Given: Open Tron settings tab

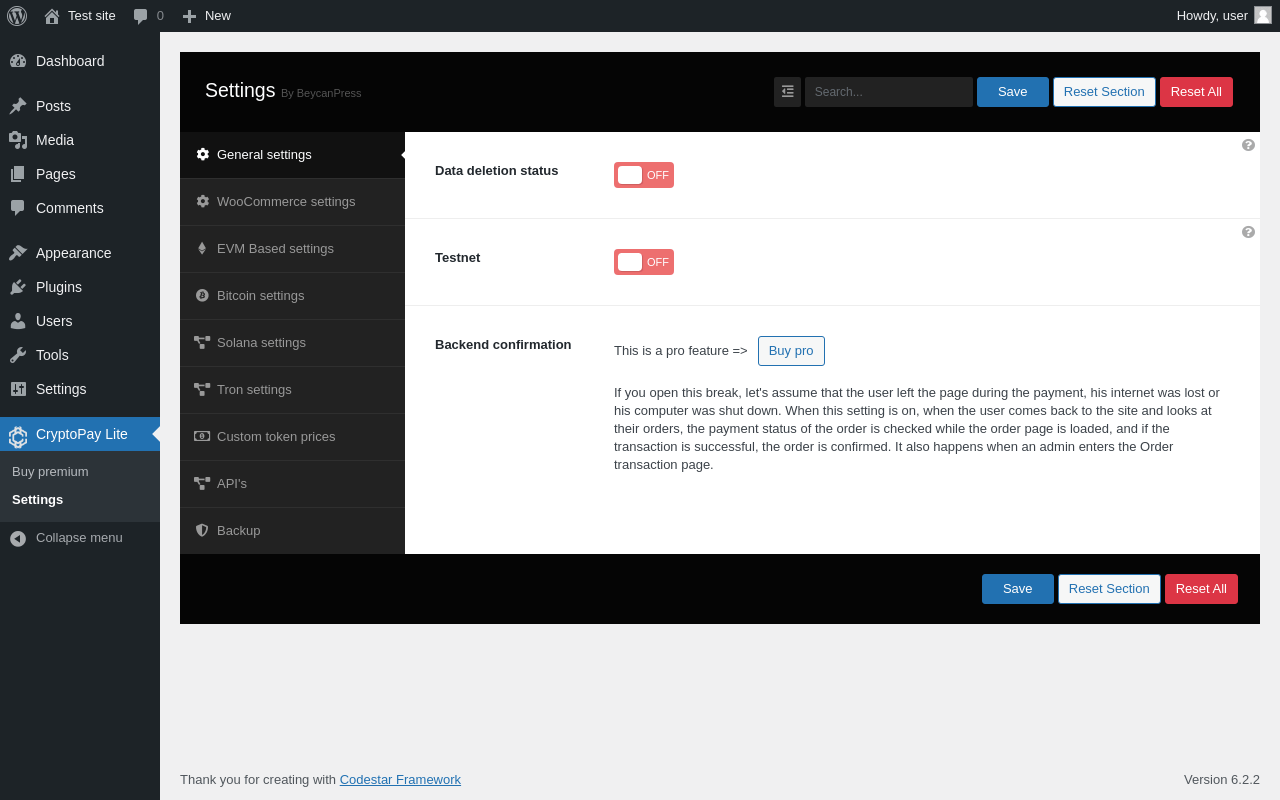Looking at the screenshot, I should 292,390.
